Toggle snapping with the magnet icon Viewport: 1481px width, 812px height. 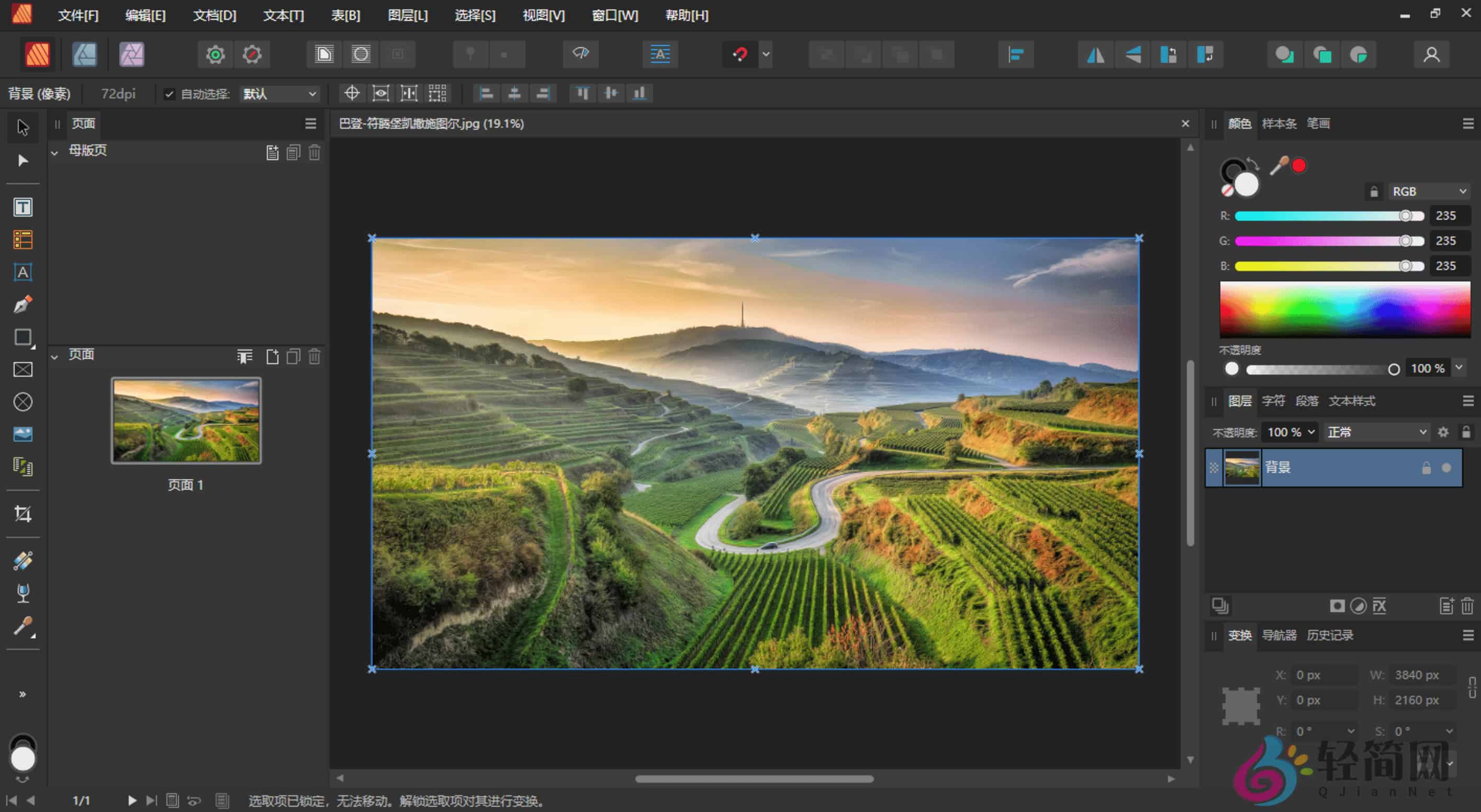(740, 54)
